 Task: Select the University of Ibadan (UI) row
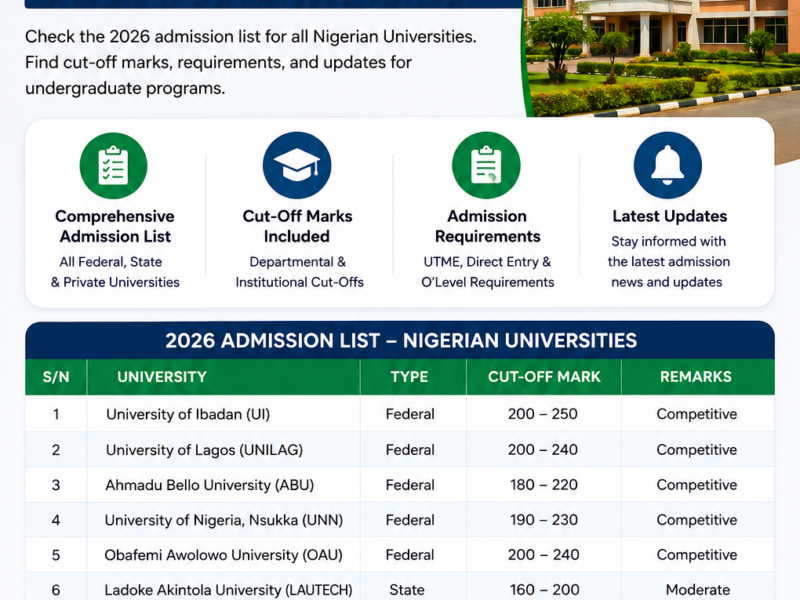pos(400,414)
